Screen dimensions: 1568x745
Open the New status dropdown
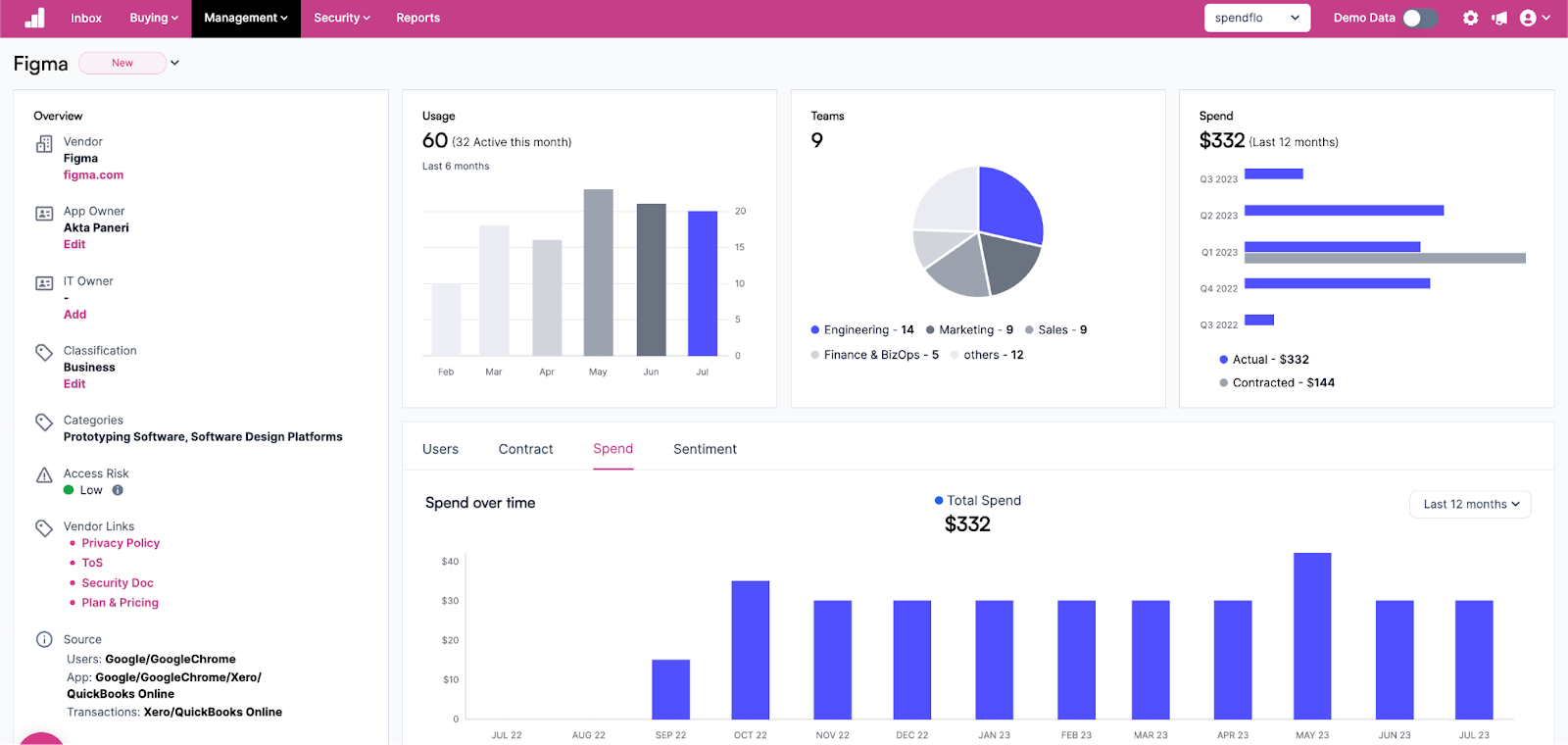129,63
